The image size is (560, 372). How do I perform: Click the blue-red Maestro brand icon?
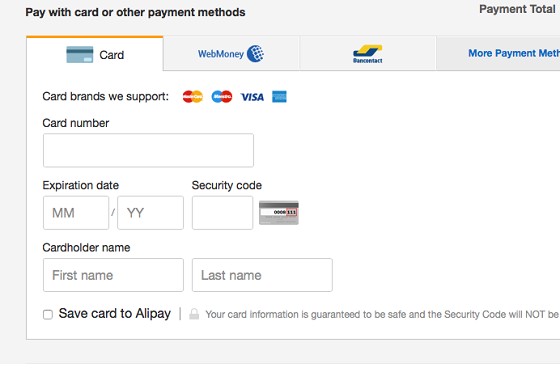[222, 96]
